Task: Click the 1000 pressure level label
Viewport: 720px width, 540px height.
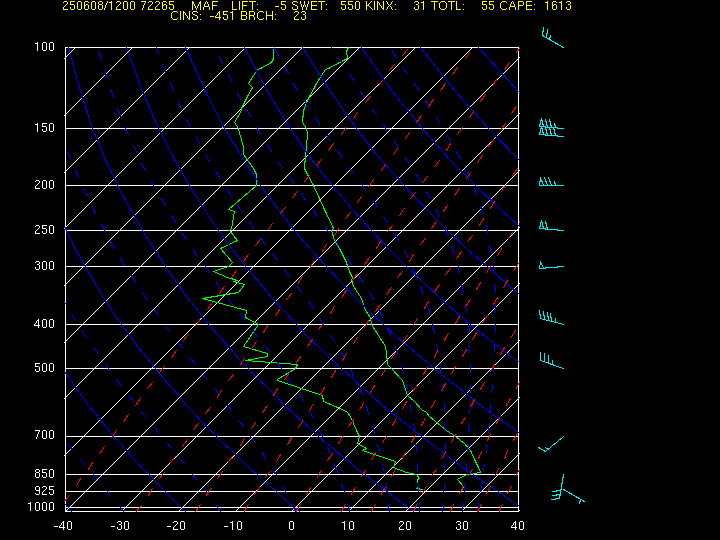Action: click(x=41, y=507)
